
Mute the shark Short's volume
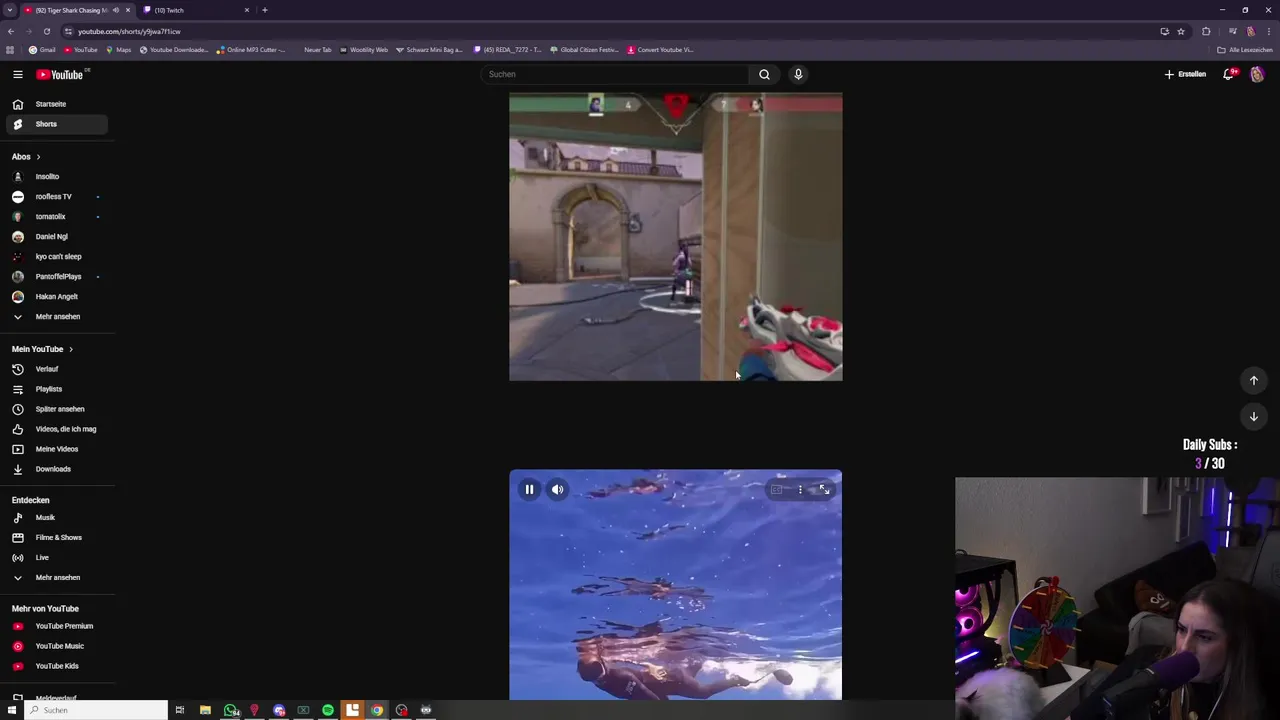point(558,489)
